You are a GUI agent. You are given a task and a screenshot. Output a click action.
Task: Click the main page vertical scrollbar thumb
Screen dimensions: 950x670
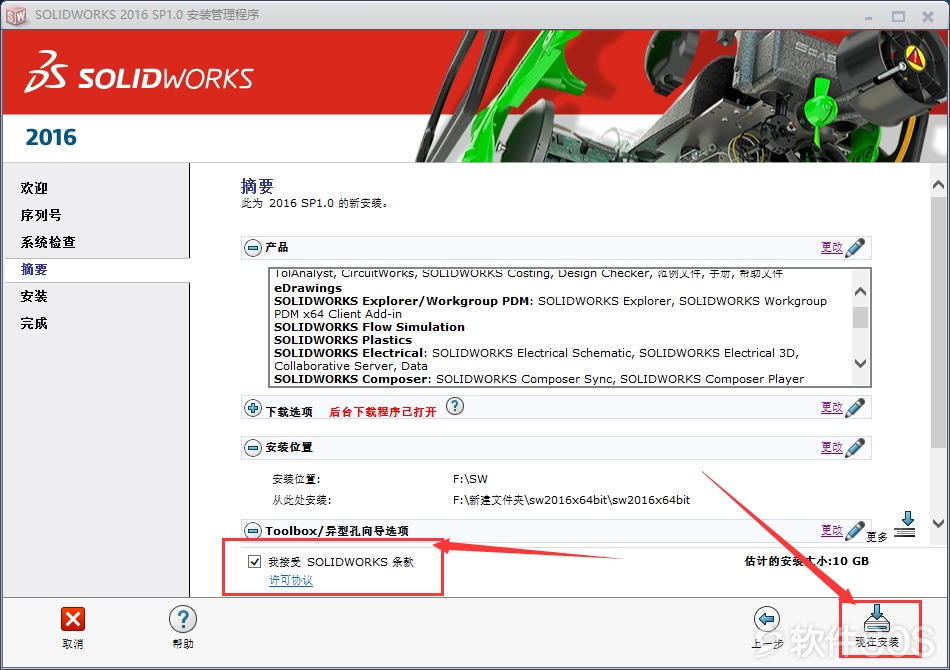pos(938,321)
